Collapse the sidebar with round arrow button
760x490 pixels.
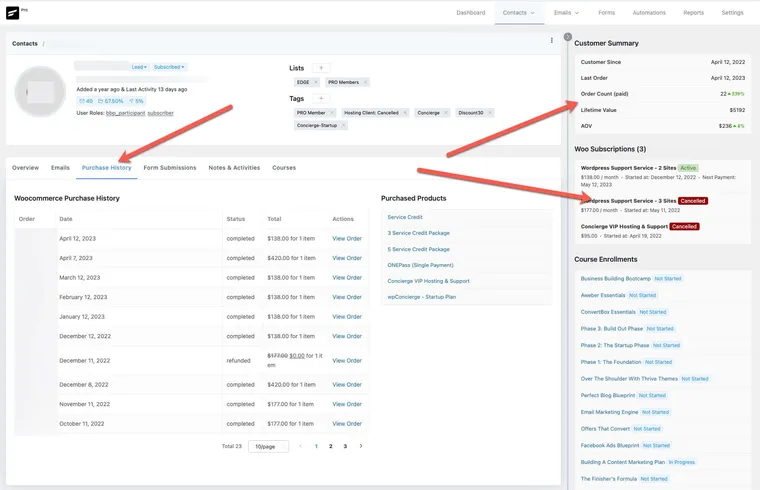[568, 37]
